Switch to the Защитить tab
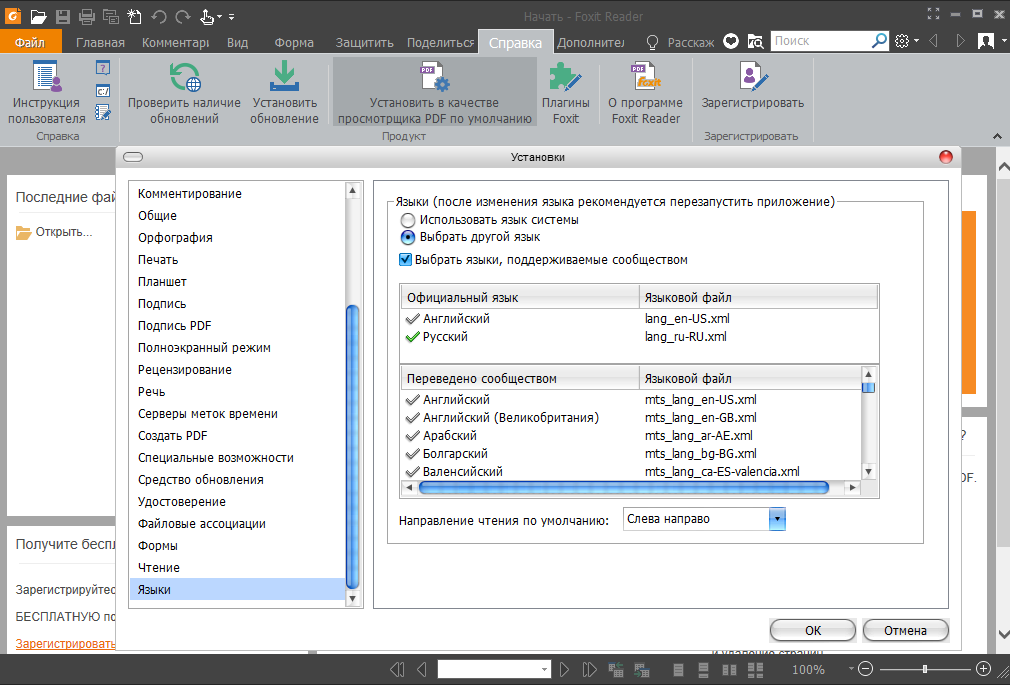The height and width of the screenshot is (685, 1010). (x=364, y=43)
